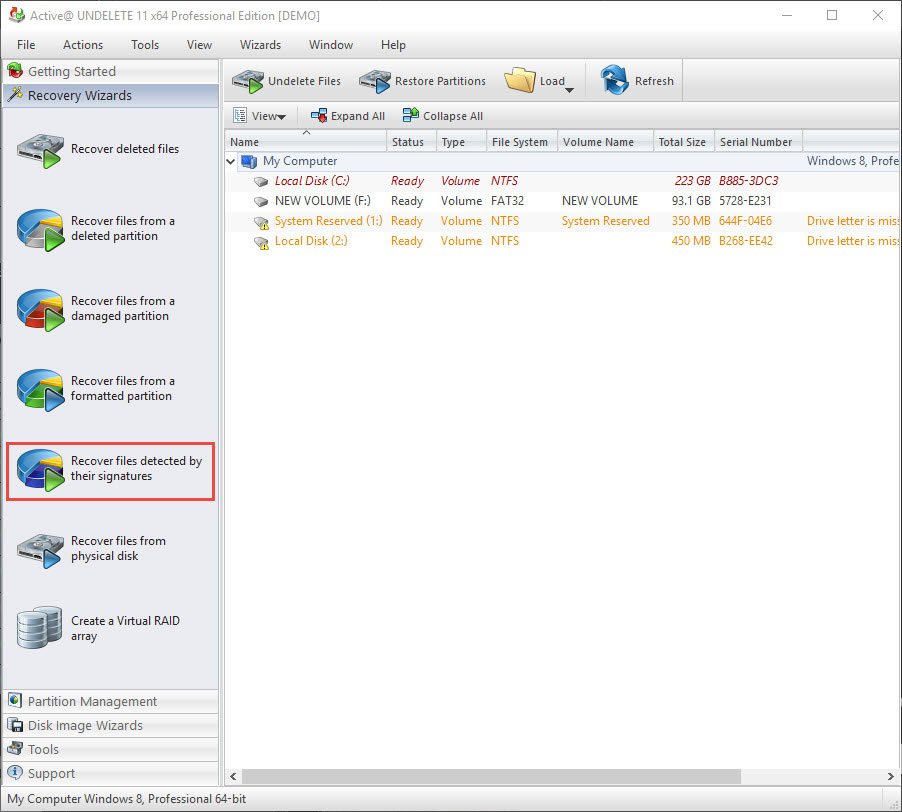Collapse the My Computer tree node

point(231,160)
